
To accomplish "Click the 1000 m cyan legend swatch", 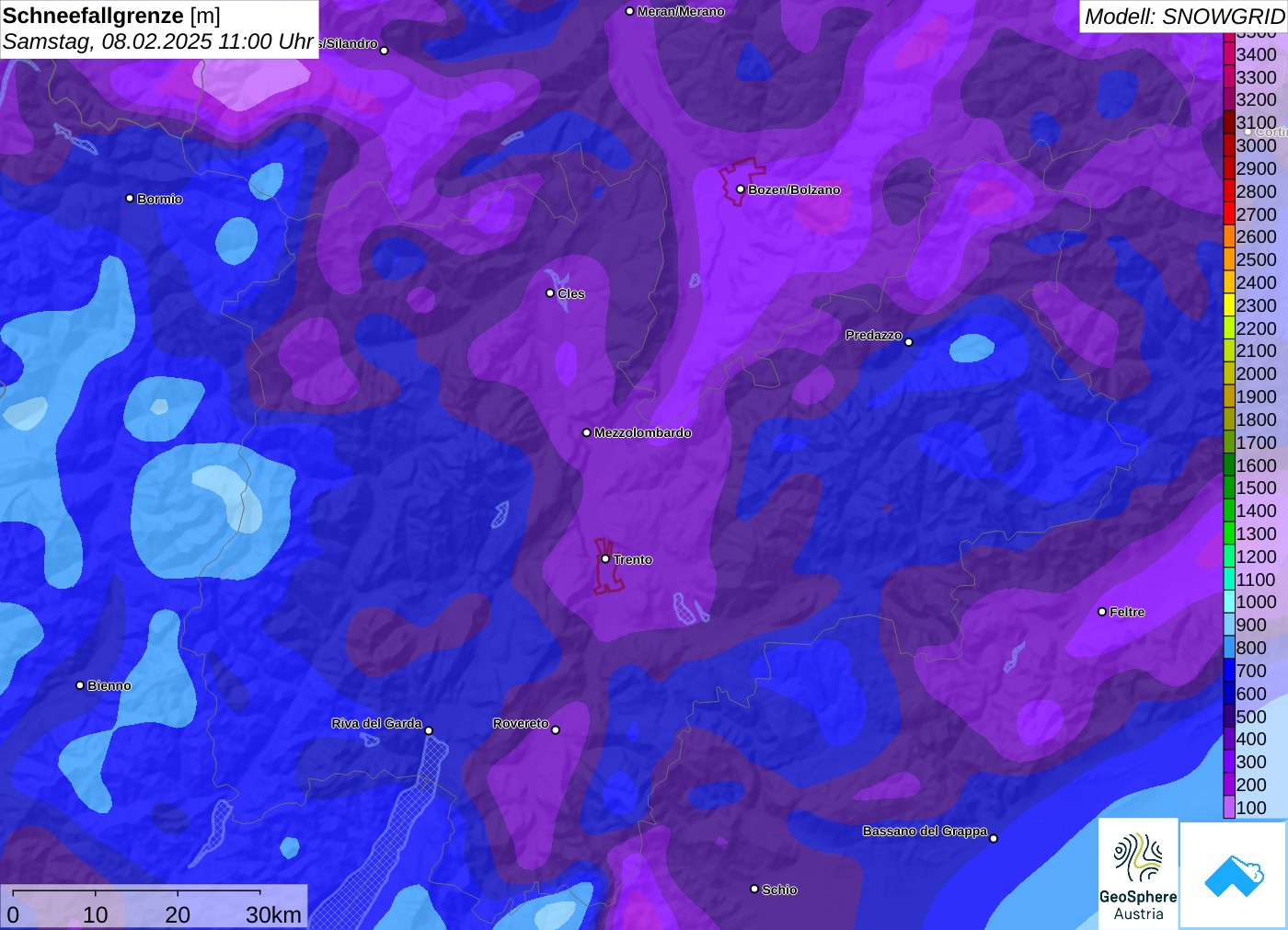I will coord(1229,602).
